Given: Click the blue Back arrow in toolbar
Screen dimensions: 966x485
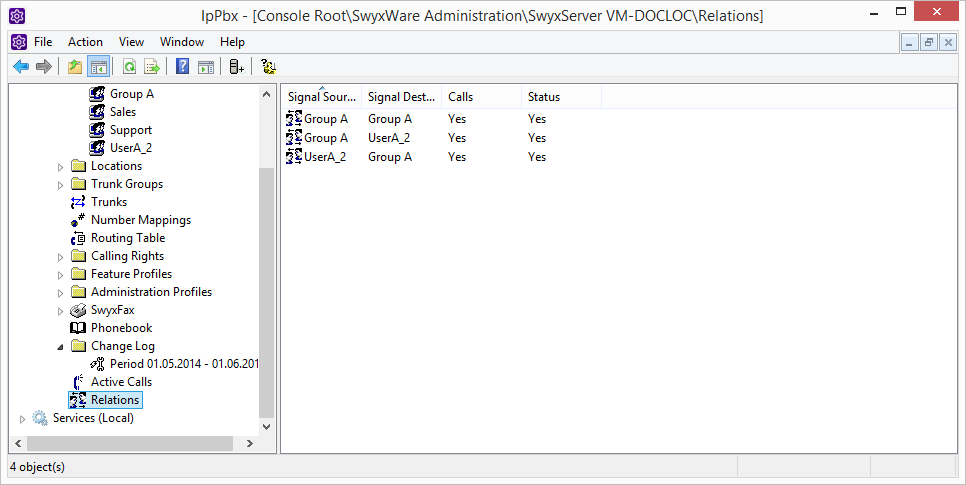Looking at the screenshot, I should pyautogui.click(x=20, y=67).
